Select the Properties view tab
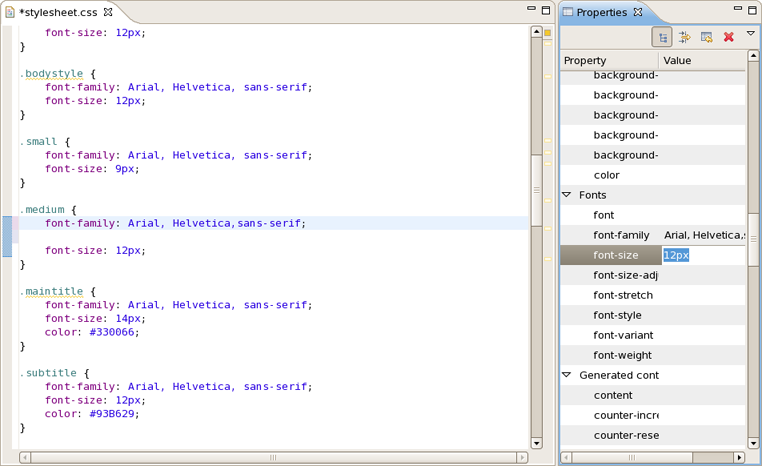This screenshot has width=762, height=466. click(602, 12)
